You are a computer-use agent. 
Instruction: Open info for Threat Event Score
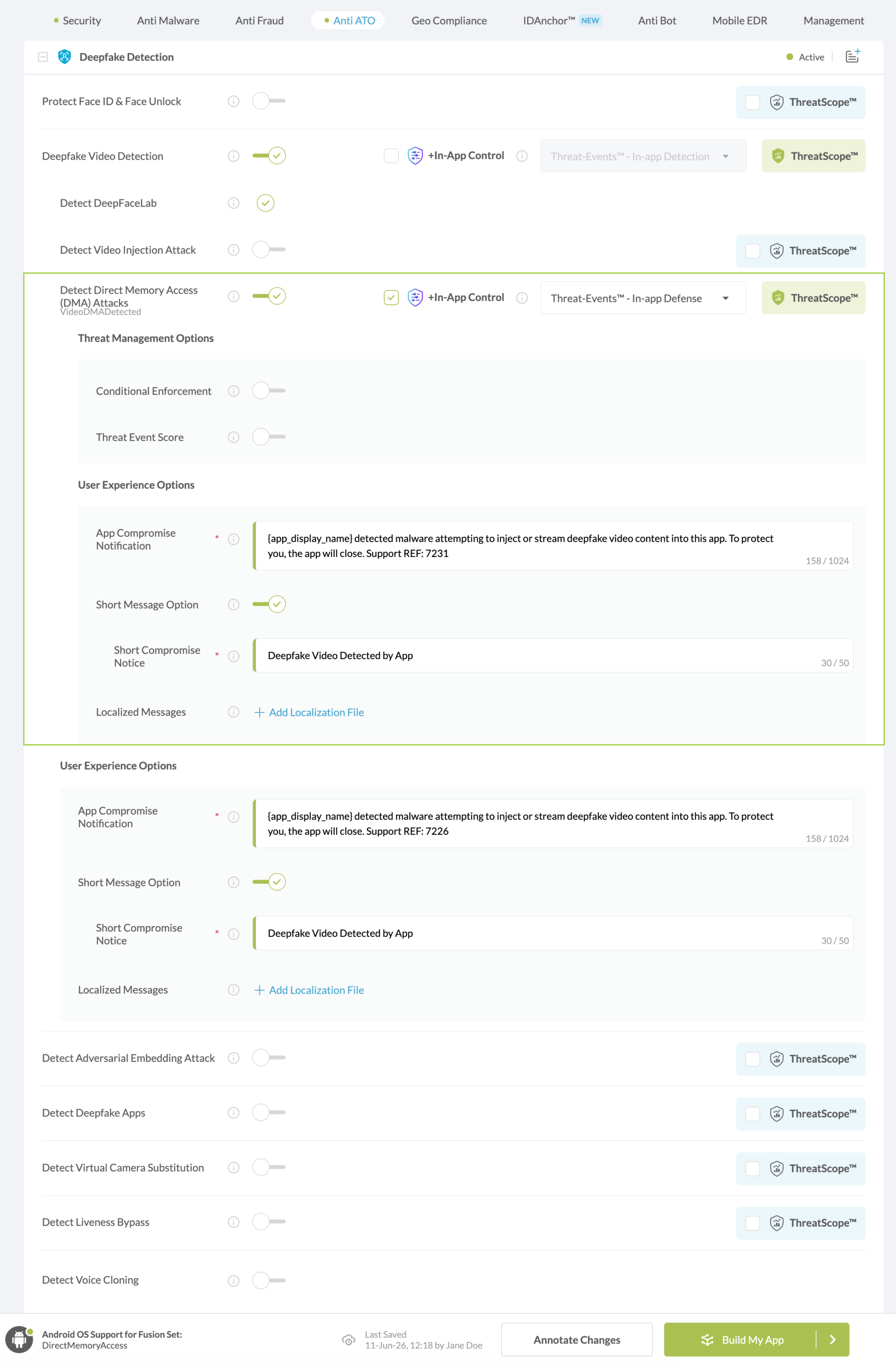pyautogui.click(x=234, y=437)
